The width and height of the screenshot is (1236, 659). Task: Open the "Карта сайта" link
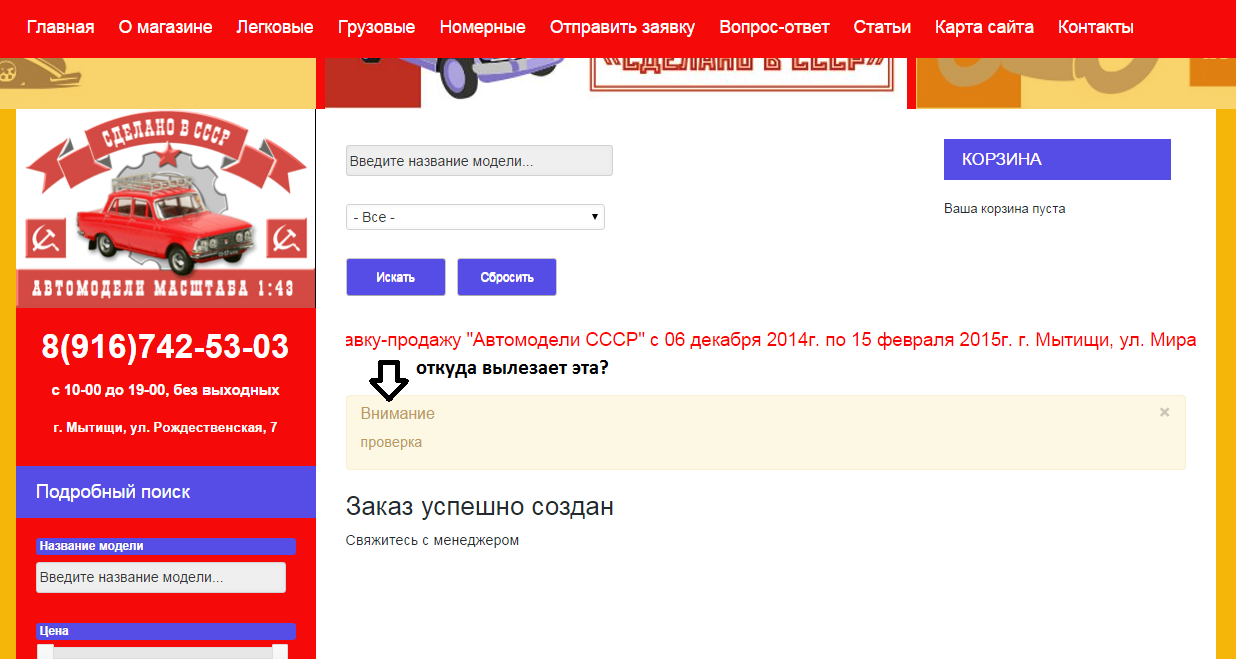(984, 27)
